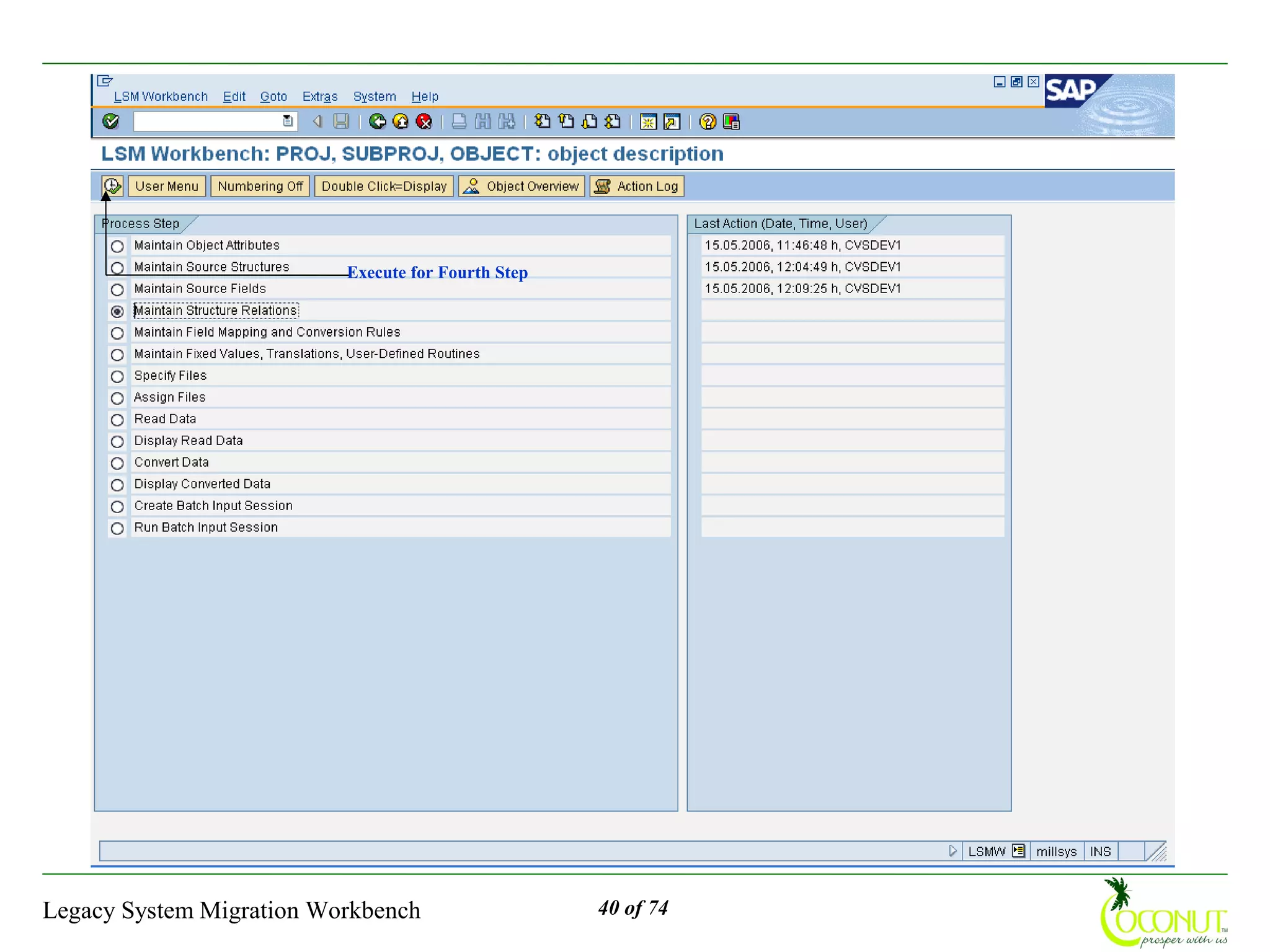1270x952 pixels.
Task: Click the Numbering Off button
Action: pos(260,186)
